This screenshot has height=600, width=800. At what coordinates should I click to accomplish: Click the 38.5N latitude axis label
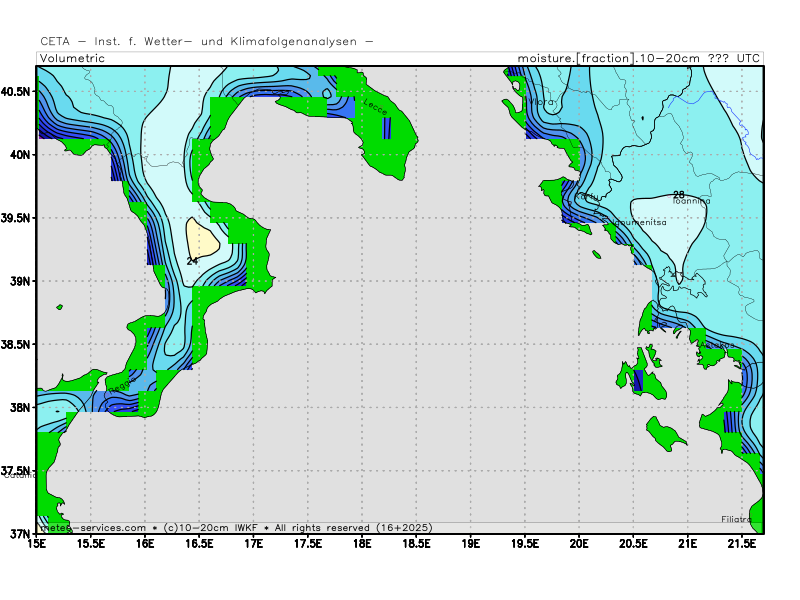17,344
